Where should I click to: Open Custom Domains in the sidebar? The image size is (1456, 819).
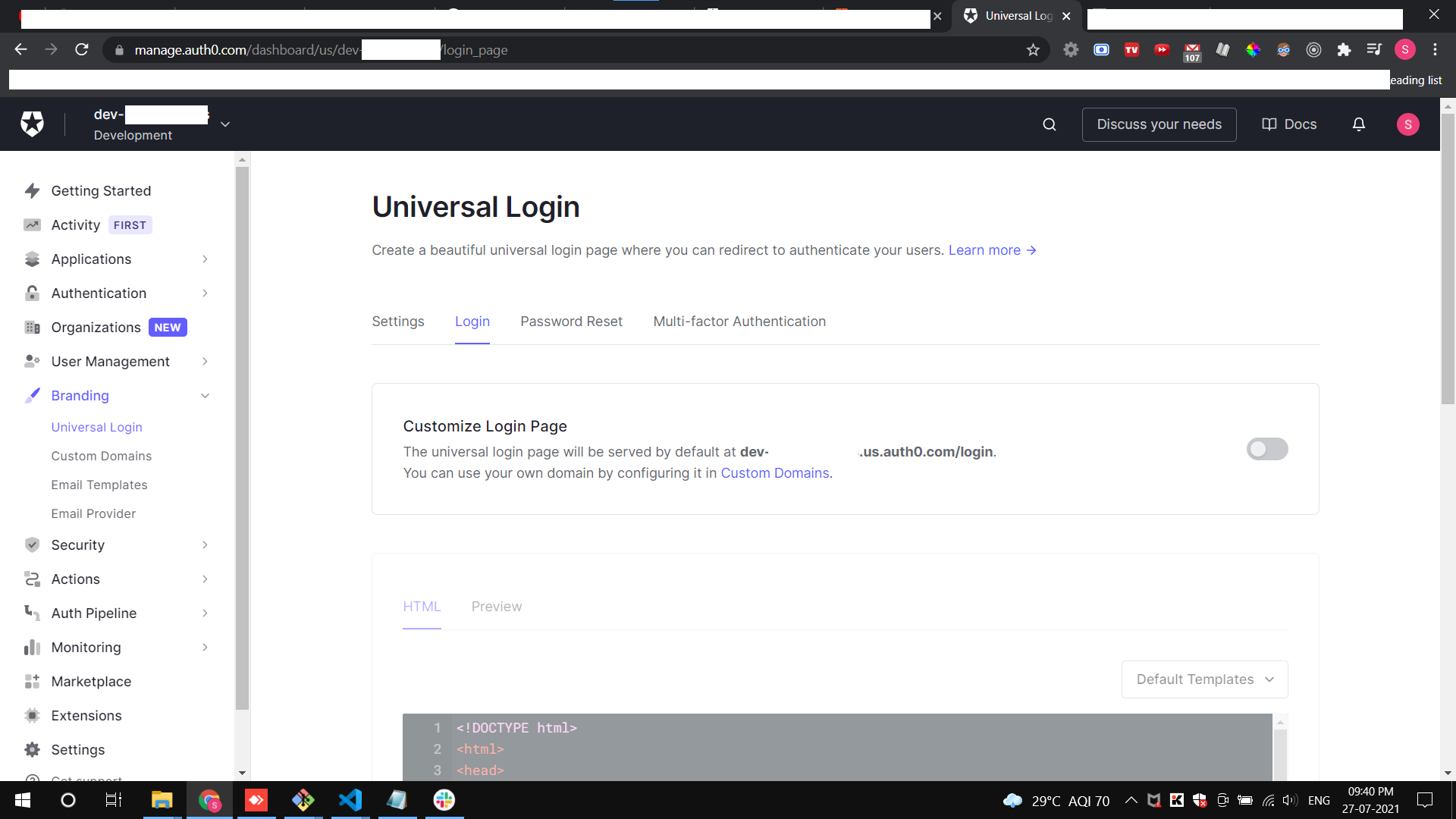(102, 457)
